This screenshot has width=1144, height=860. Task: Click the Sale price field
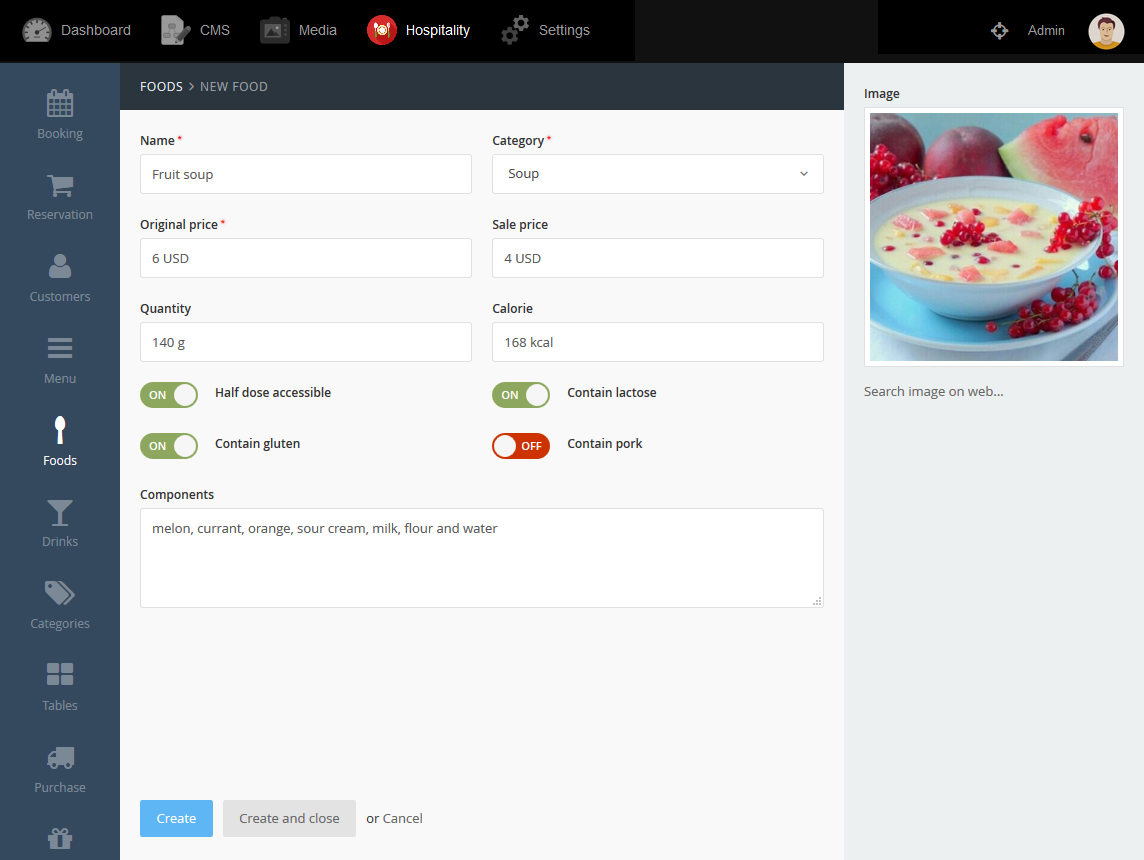click(x=657, y=257)
